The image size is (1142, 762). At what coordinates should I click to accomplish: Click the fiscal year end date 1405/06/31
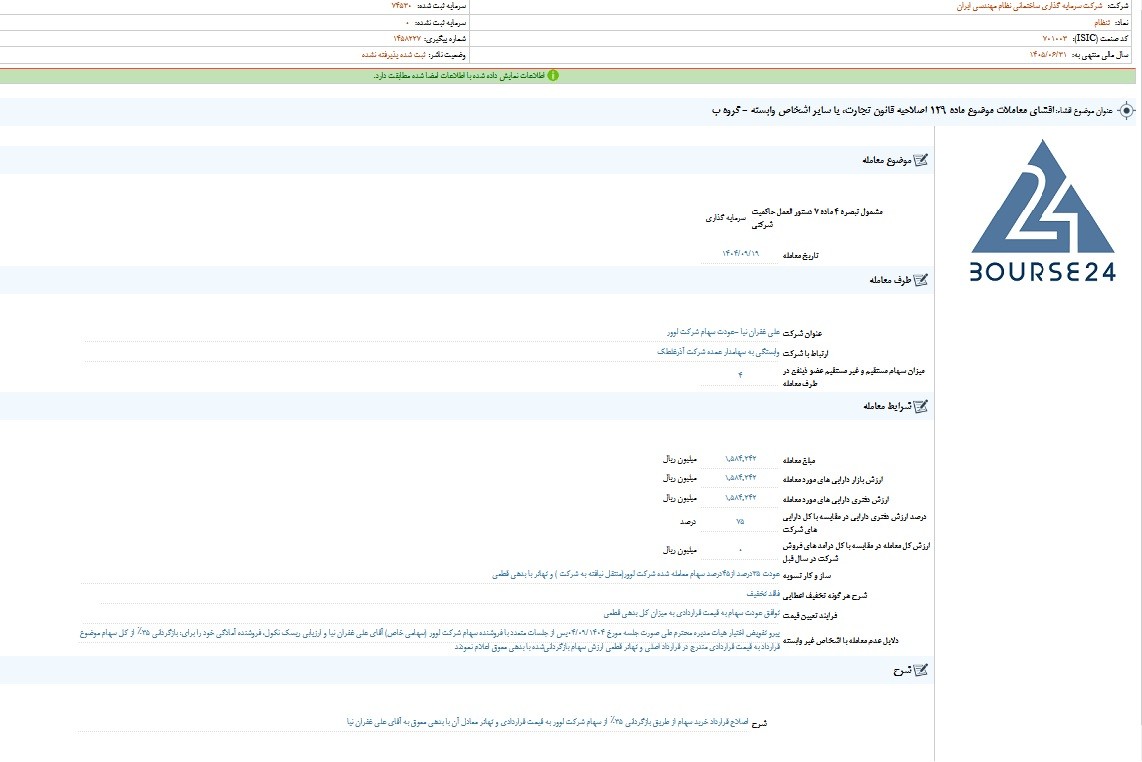point(1048,55)
